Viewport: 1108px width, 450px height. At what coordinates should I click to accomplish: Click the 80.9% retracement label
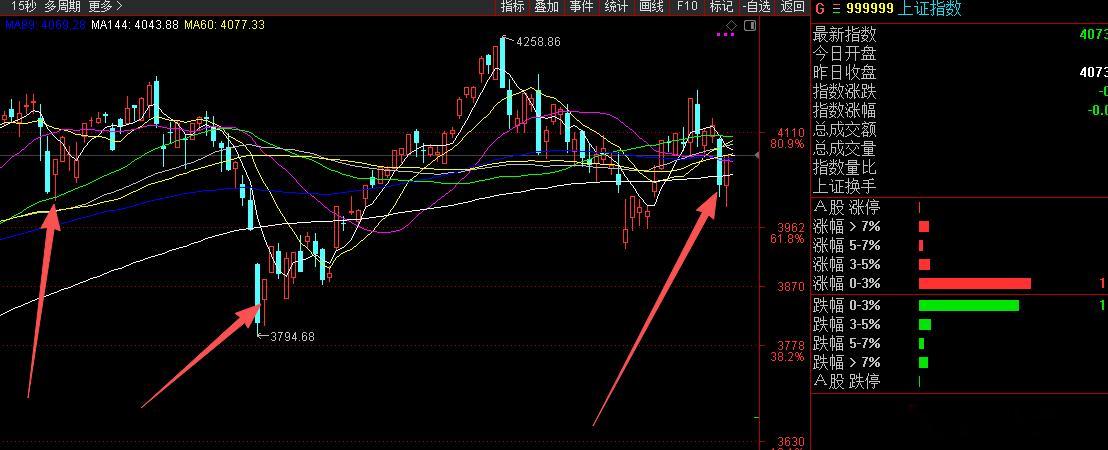[786, 144]
